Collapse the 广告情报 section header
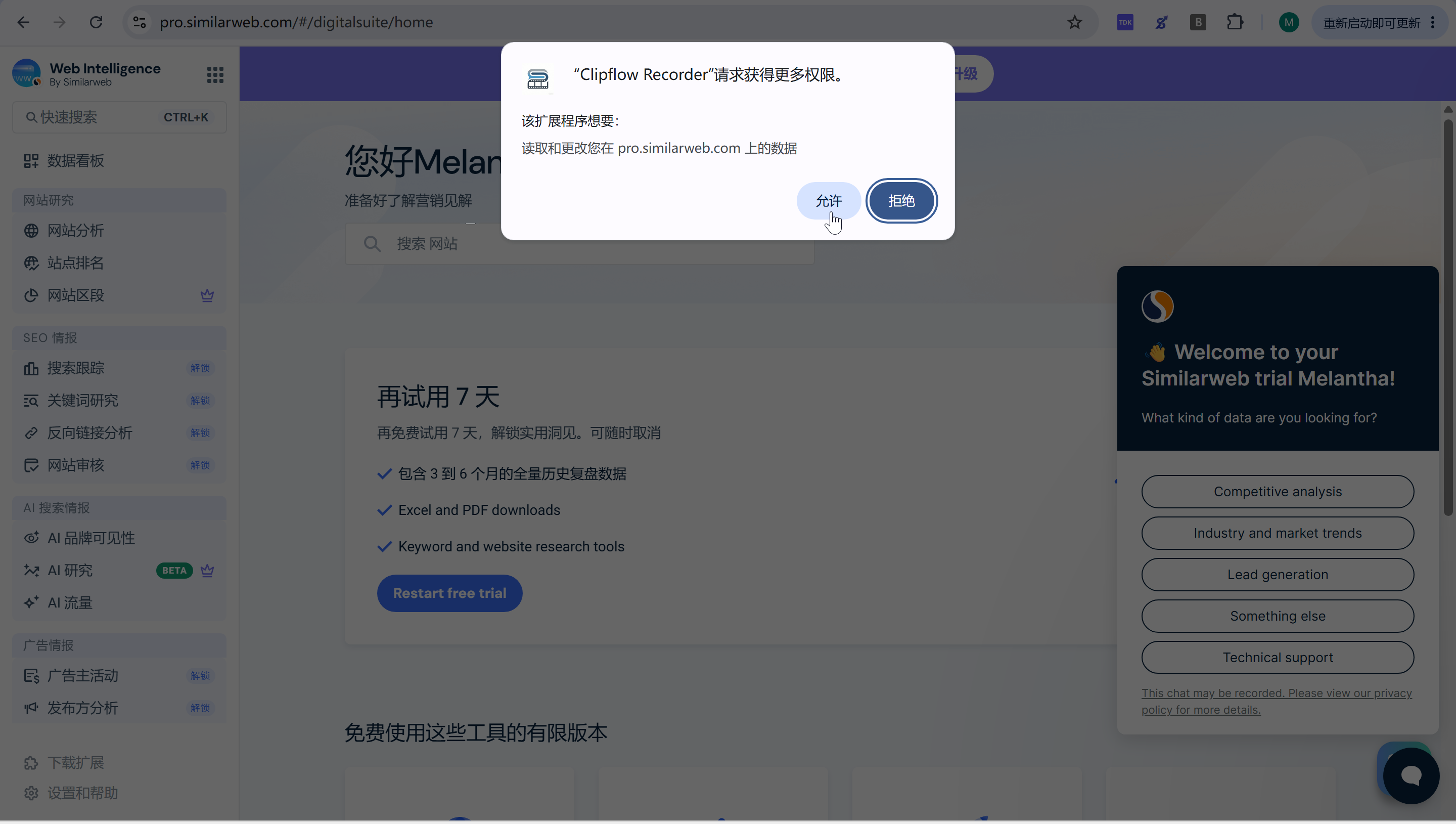 [119, 645]
